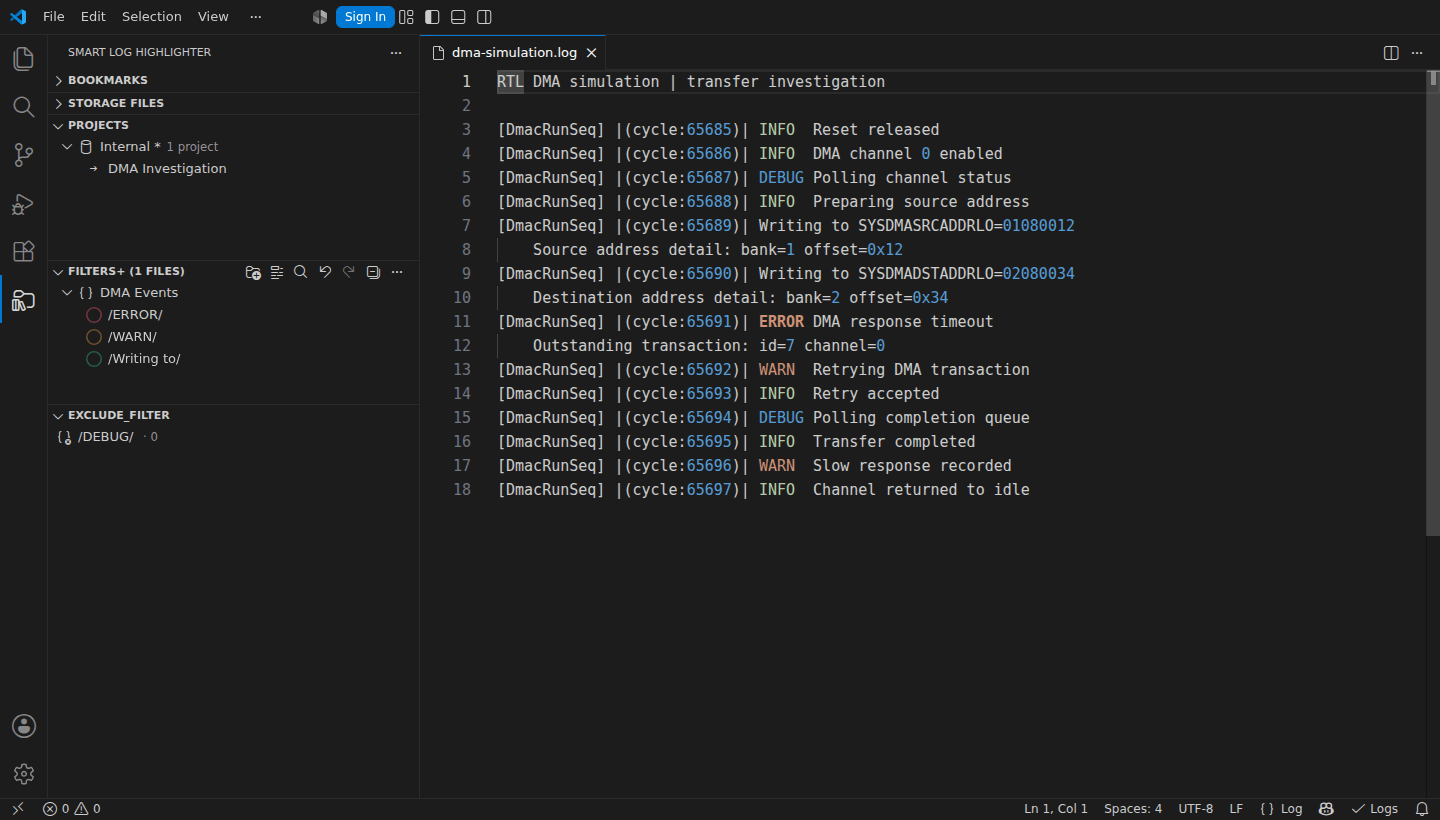
Task: Click the search icon in Filters+ header
Action: click(300, 272)
